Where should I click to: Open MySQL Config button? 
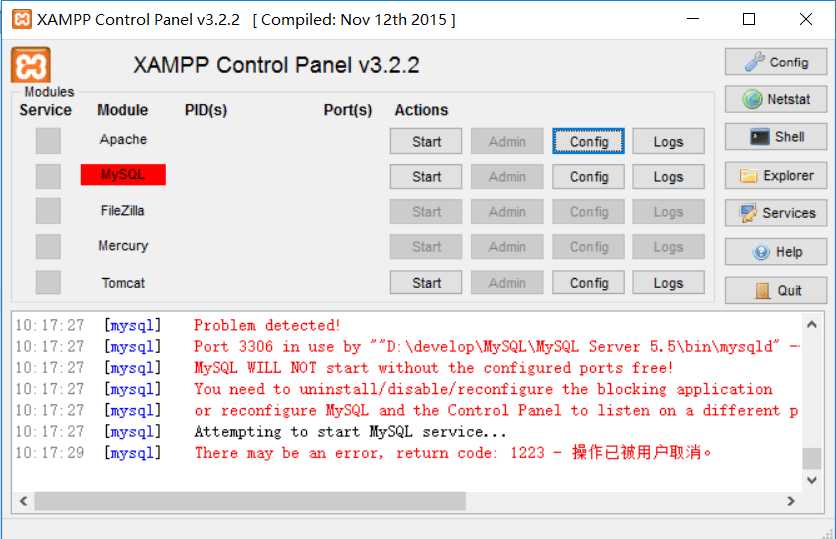pos(588,176)
